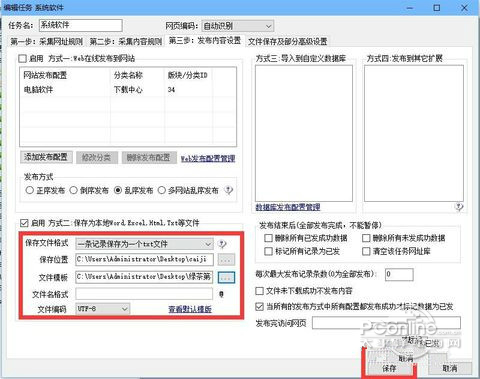Image resolution: width=480 pixels, height=379 pixels.
Task: Click the 保存位置 path field
Action: click(x=144, y=259)
